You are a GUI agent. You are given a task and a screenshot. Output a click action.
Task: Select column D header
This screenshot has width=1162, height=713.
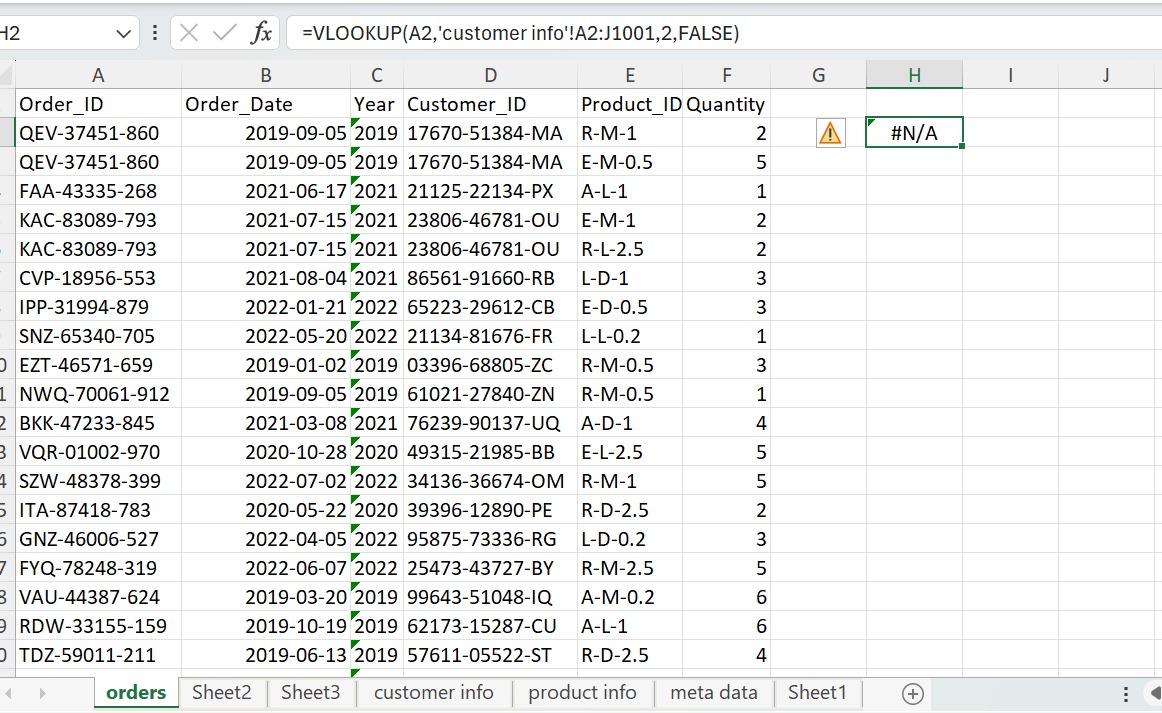[x=491, y=75]
